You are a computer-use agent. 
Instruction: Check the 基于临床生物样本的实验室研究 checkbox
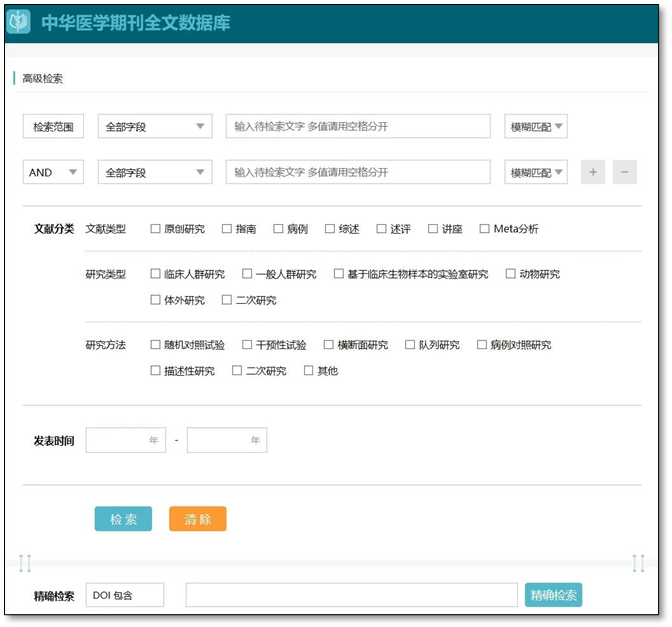pos(339,273)
